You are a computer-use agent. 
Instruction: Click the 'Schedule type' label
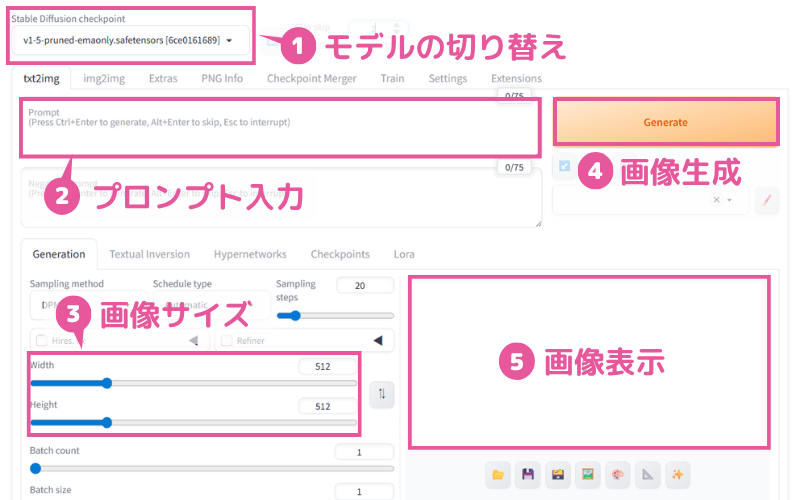click(x=182, y=284)
